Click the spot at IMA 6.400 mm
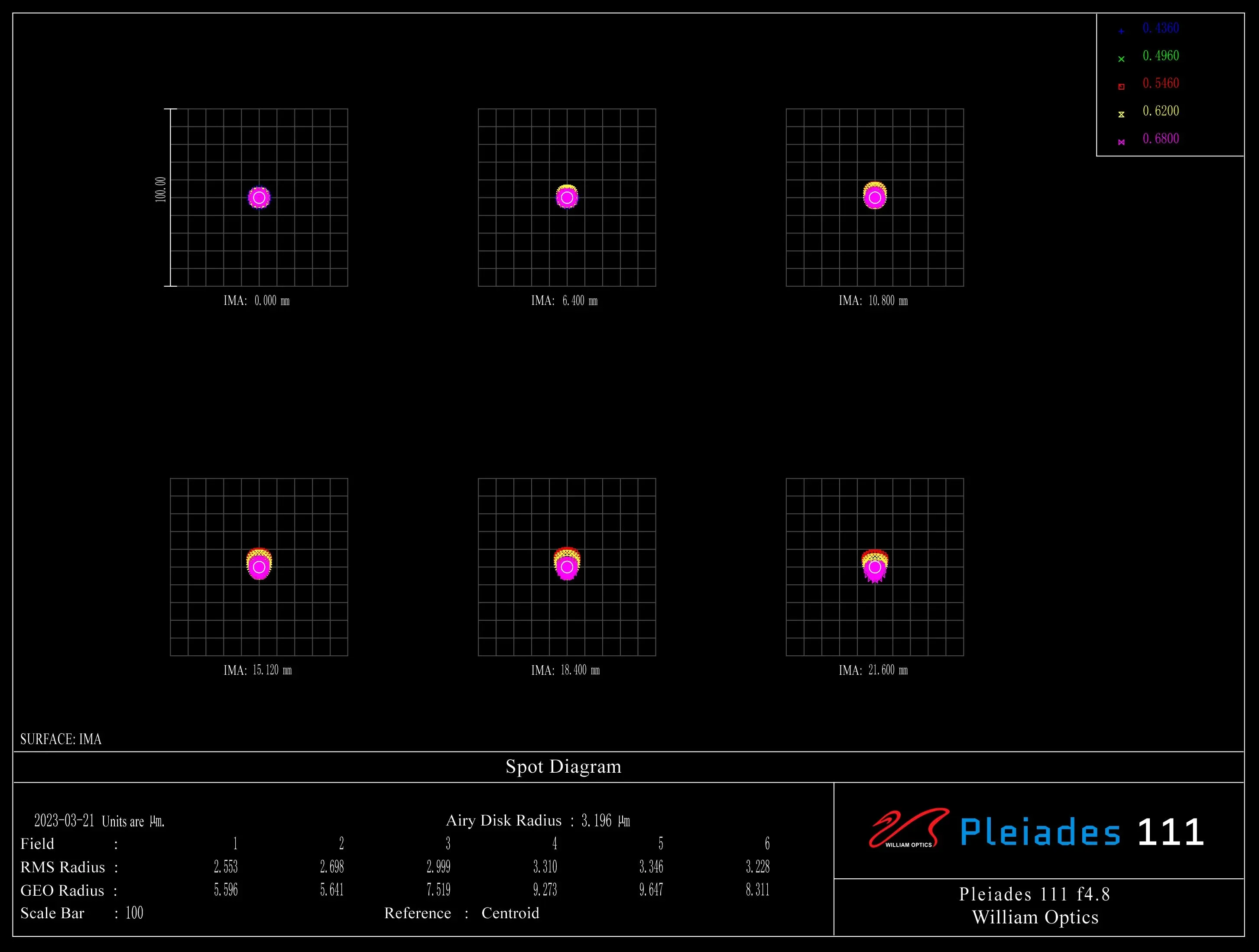 click(x=567, y=196)
